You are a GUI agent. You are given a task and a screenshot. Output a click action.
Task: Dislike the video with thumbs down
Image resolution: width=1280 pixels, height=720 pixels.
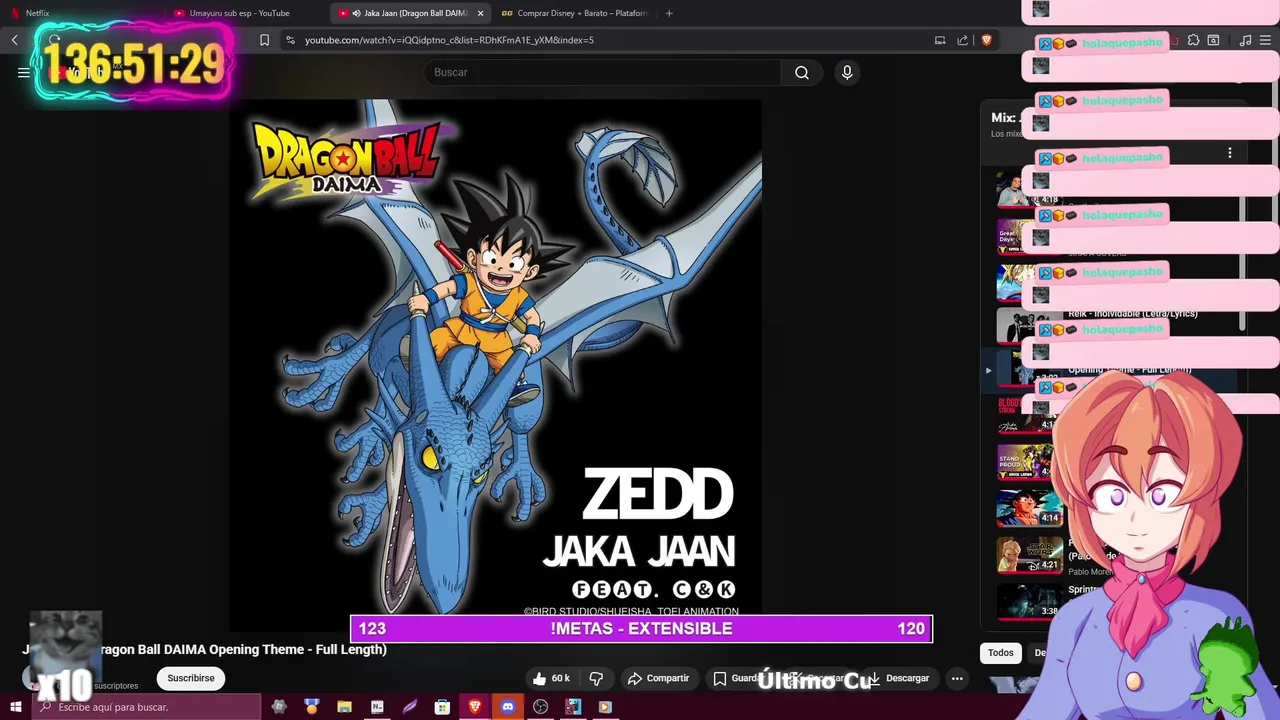596,678
